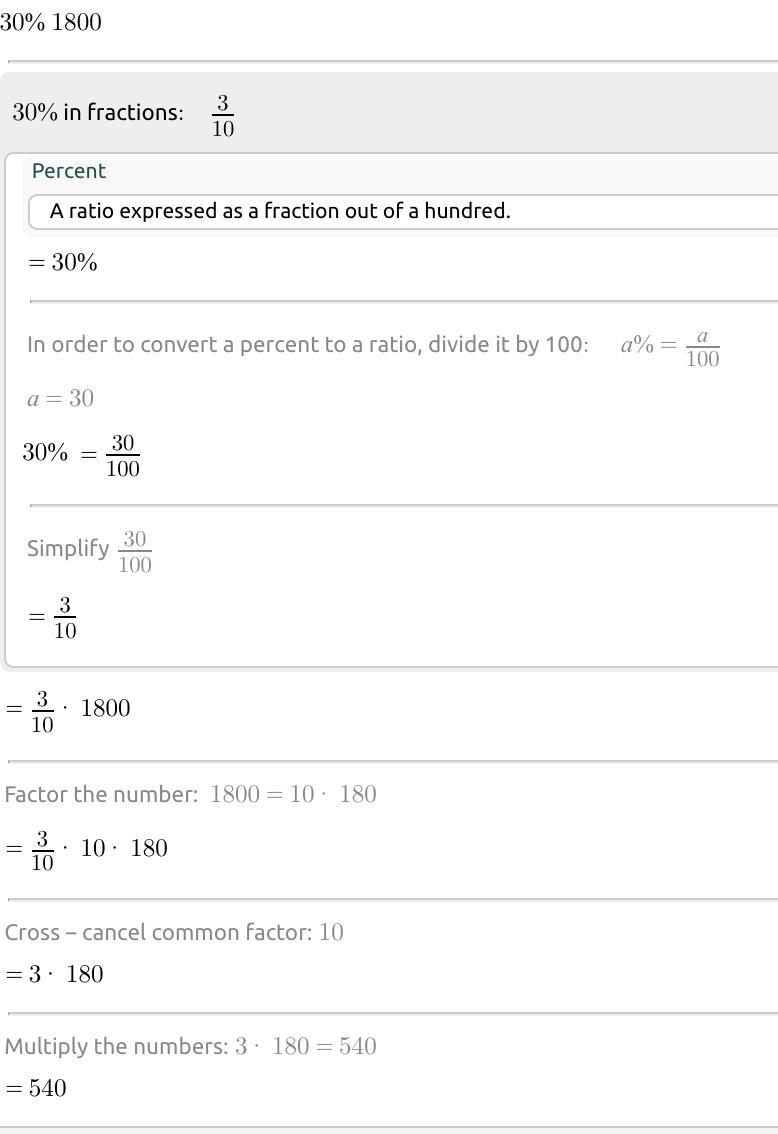Select the "= 30%" line
The width and height of the screenshot is (778, 1134).
click(x=62, y=263)
